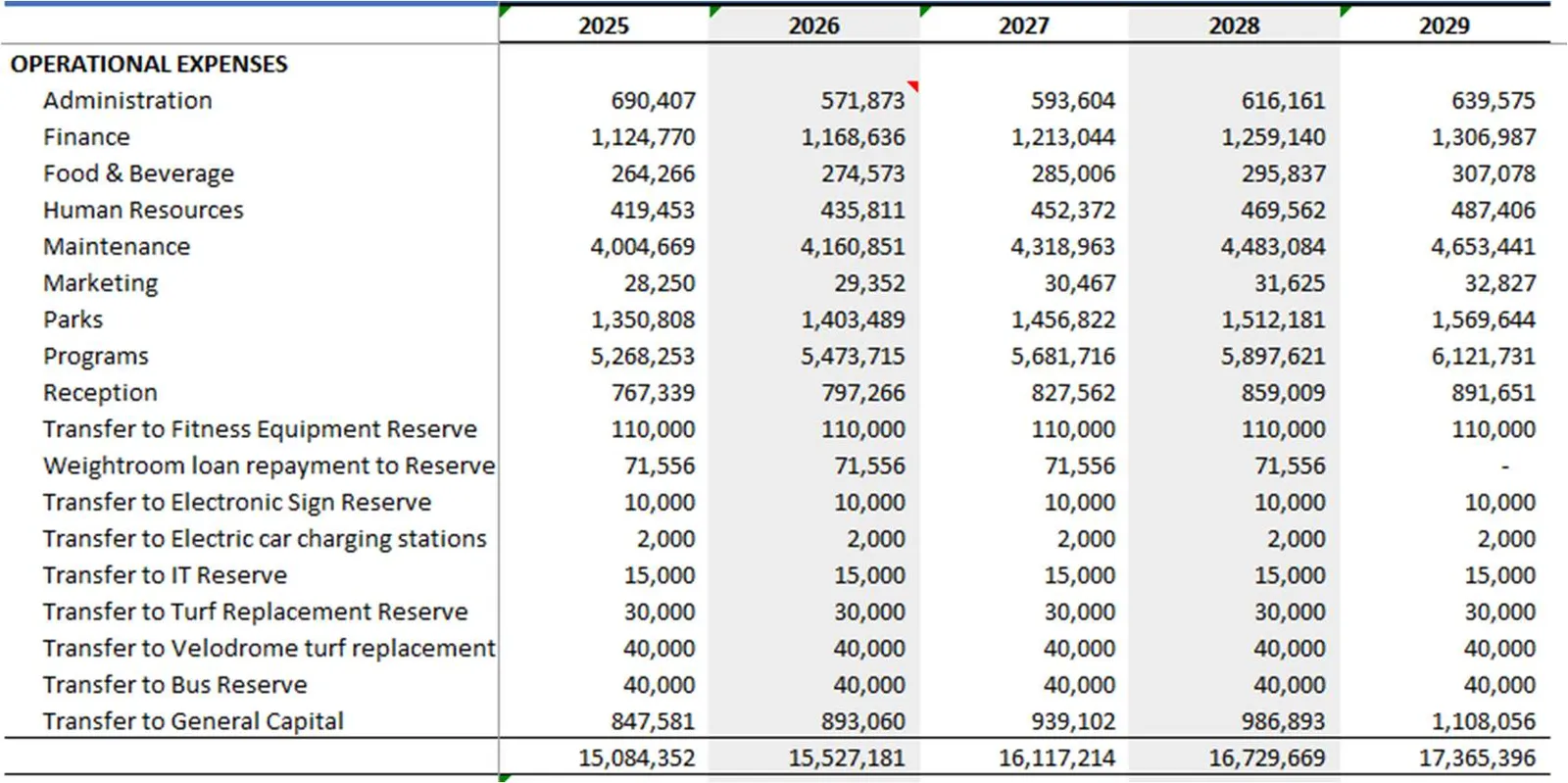Select Maintenance 2025 value 4,004,669

[643, 247]
